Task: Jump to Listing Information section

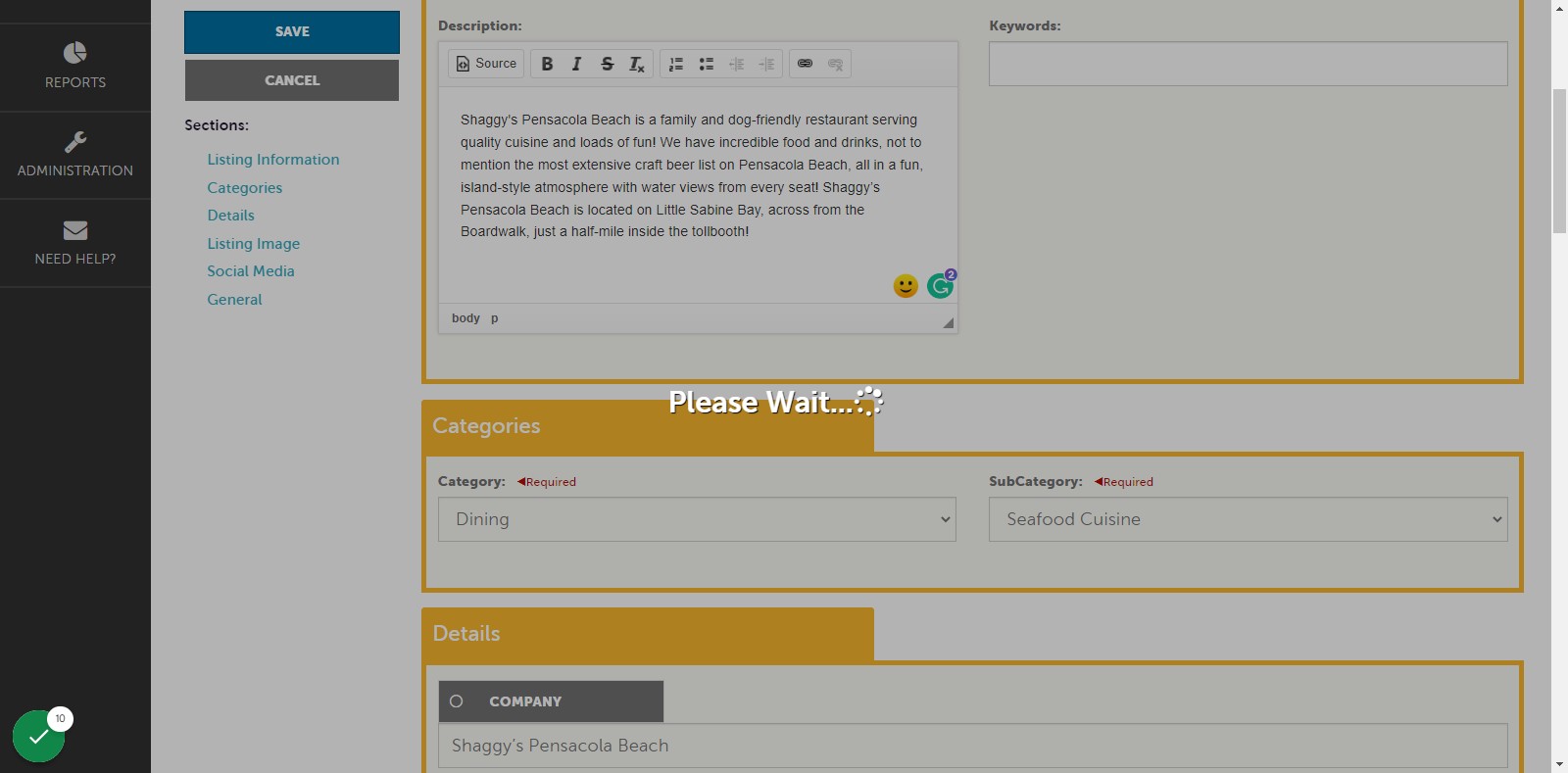Action: tap(273, 160)
